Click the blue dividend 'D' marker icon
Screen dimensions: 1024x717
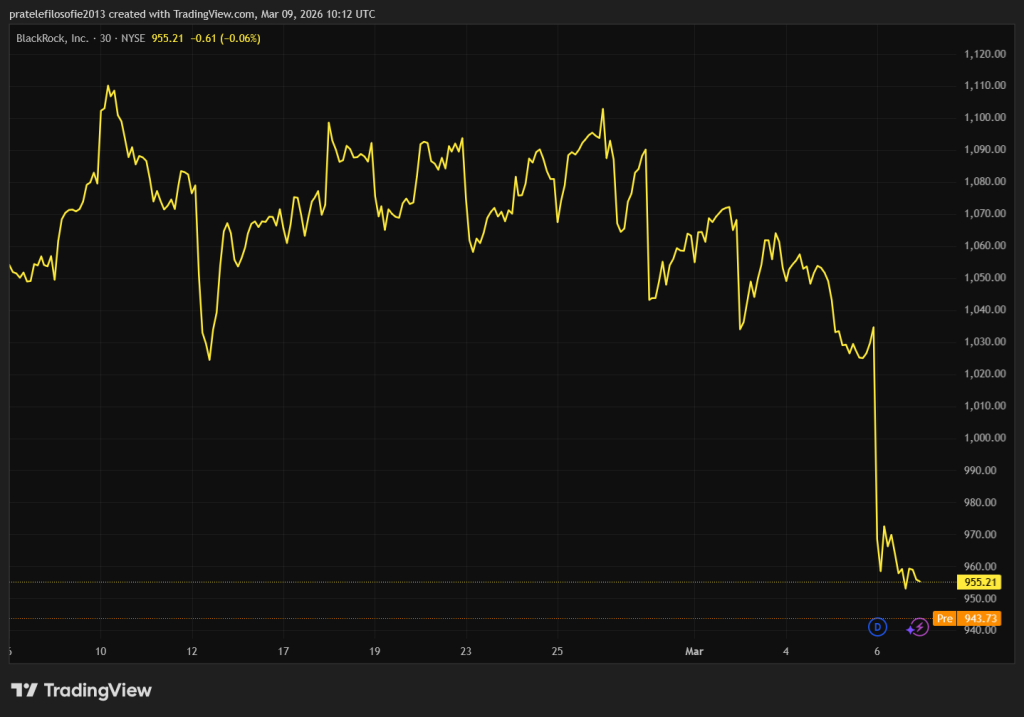(878, 627)
